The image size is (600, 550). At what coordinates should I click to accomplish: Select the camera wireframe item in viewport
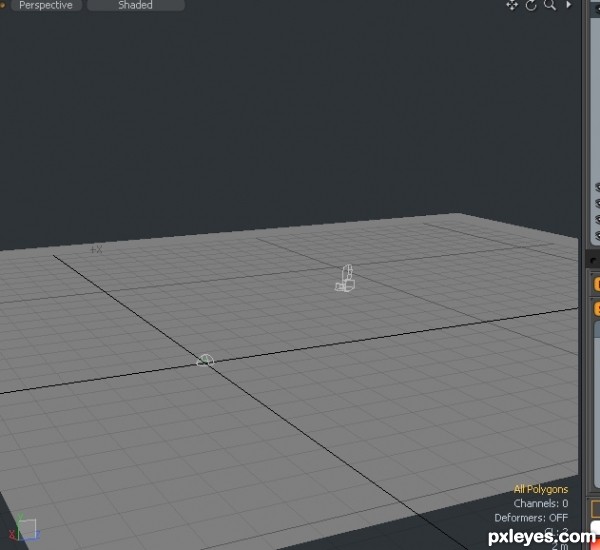345,278
